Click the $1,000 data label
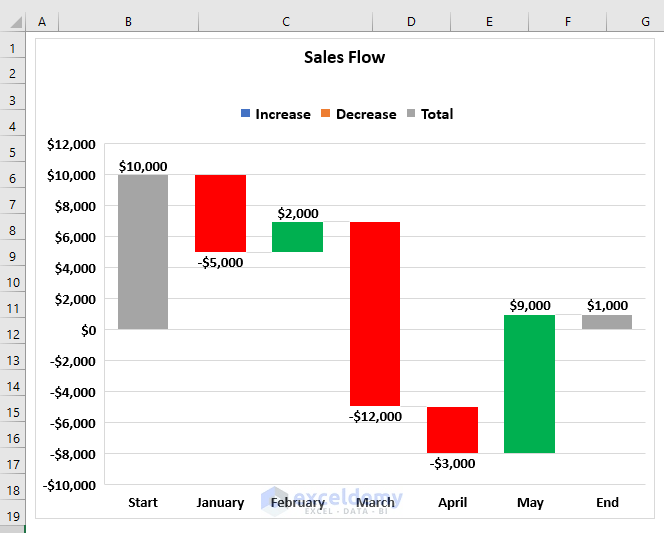The image size is (664, 533). [x=607, y=305]
